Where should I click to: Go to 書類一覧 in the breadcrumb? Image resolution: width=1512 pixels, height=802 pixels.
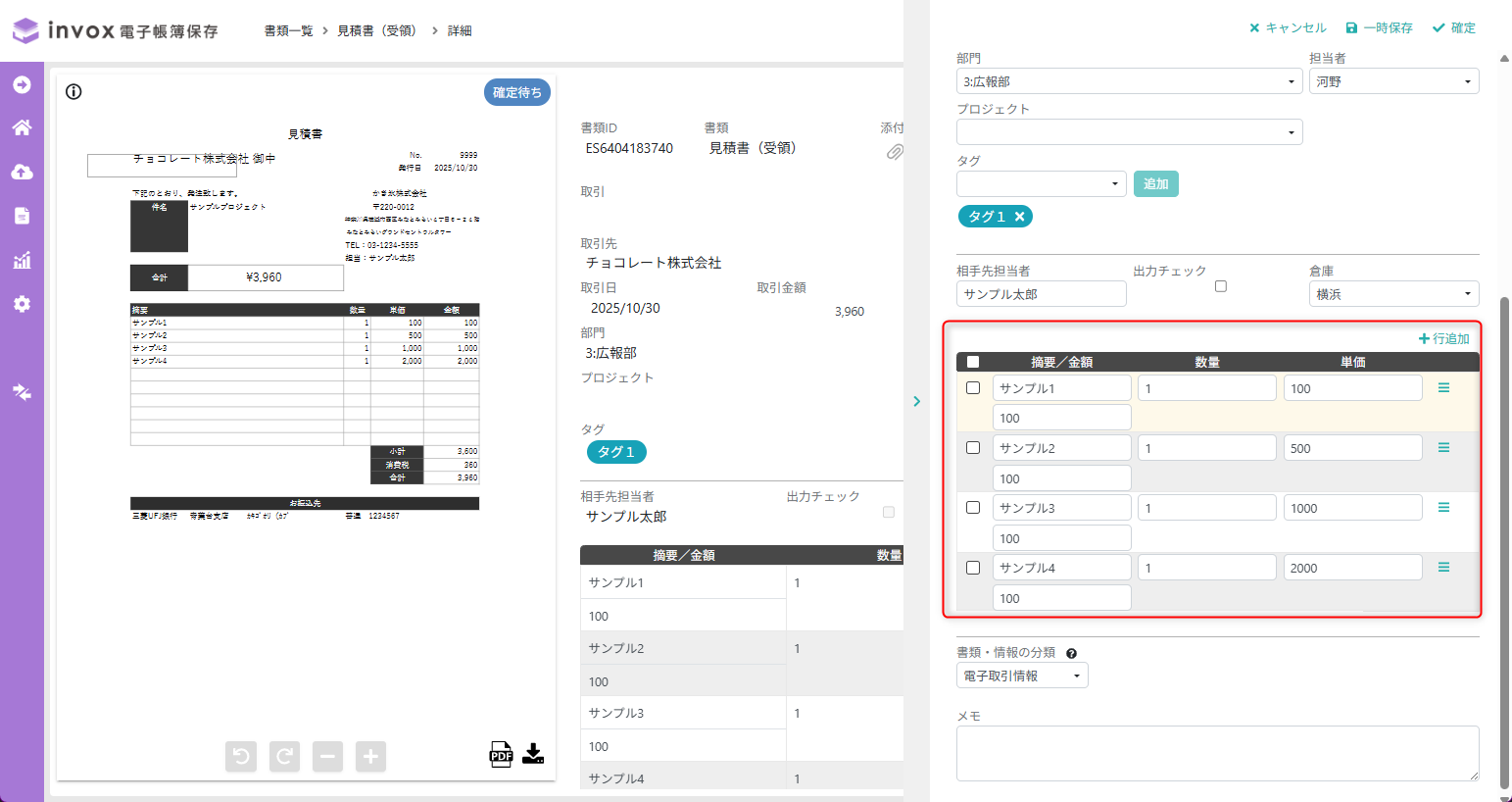288,31
